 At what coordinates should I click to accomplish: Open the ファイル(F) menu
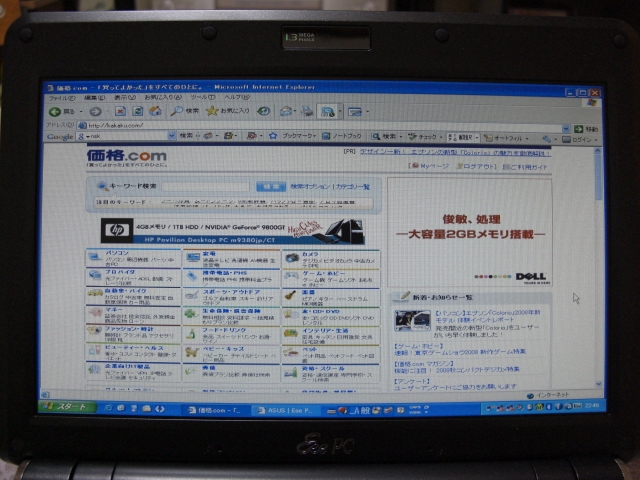point(62,98)
